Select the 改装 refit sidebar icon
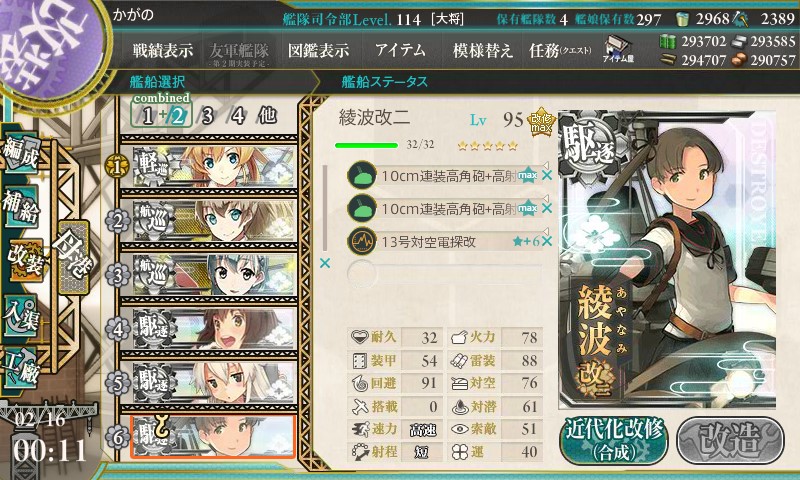Screen dimensions: 800x480 click(26, 260)
